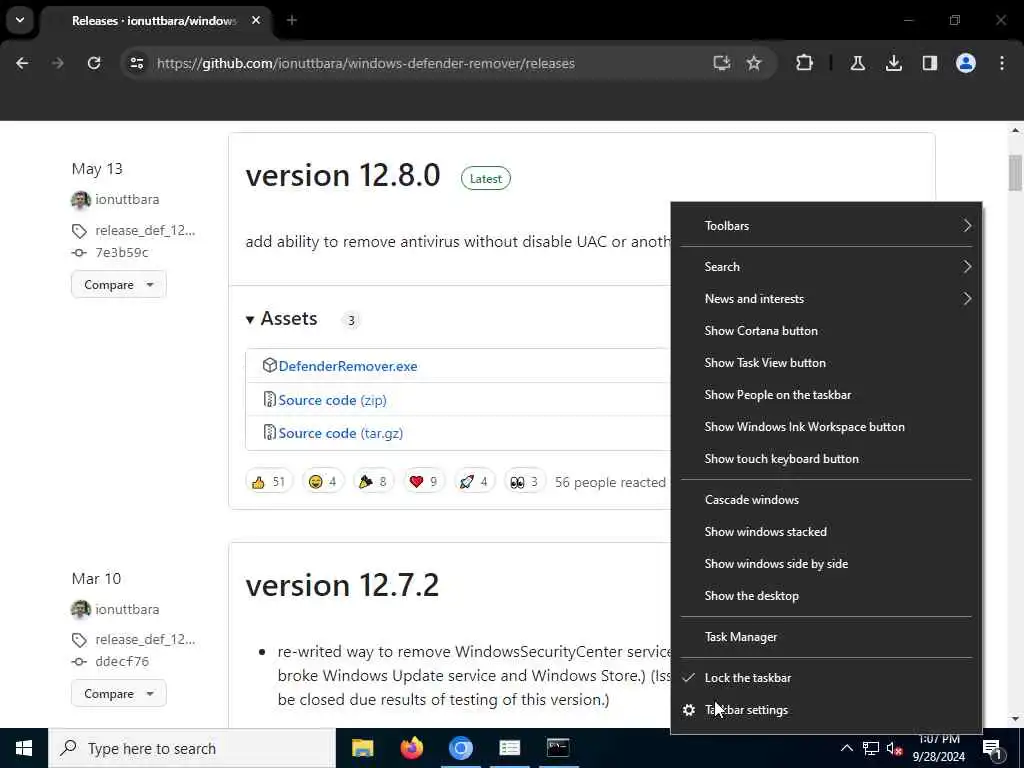Toggle browser side panel icon
1024x768 pixels.
click(x=929, y=63)
